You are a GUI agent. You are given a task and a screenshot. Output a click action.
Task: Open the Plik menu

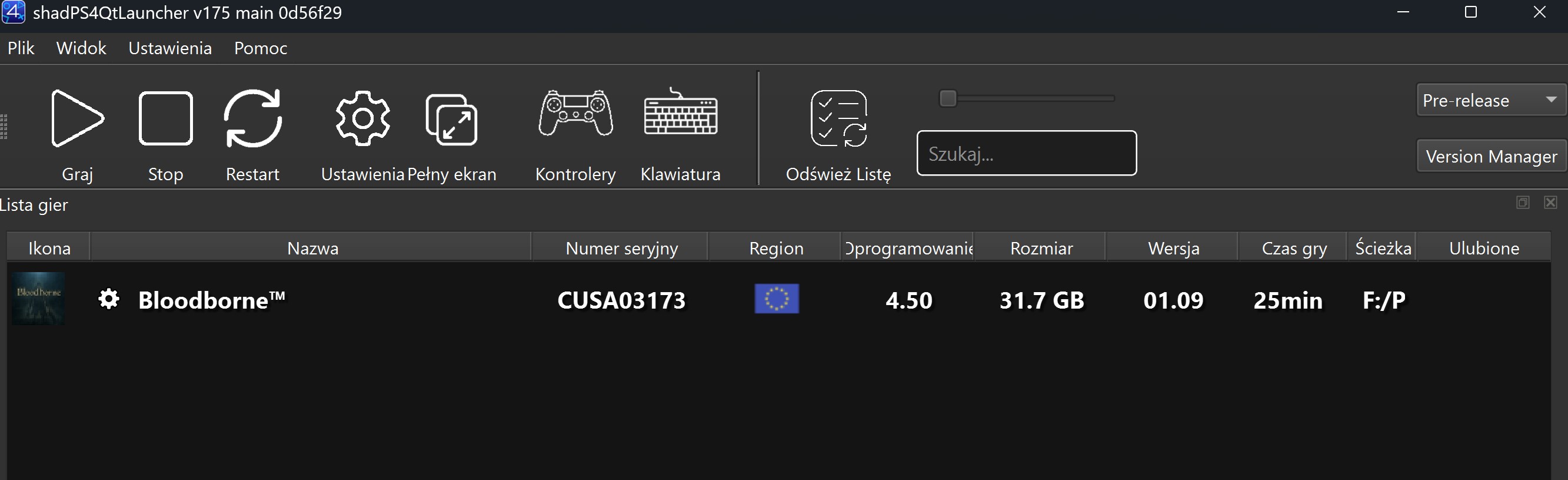21,48
